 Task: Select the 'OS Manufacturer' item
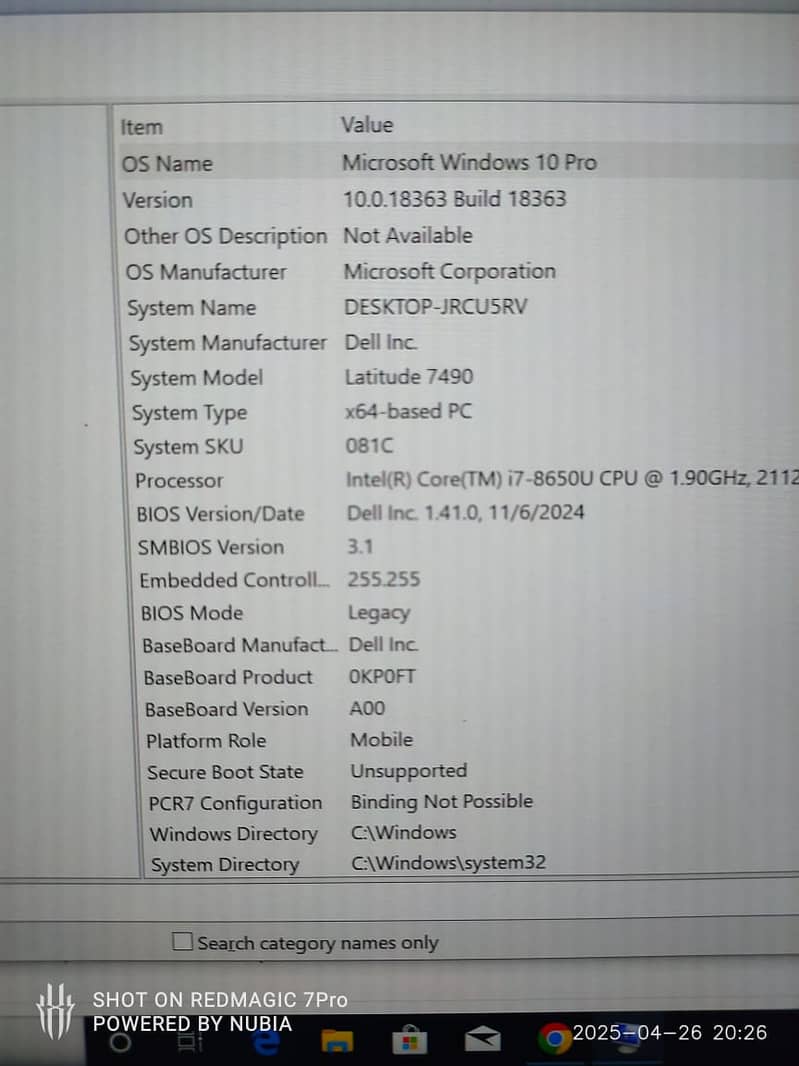(x=206, y=273)
